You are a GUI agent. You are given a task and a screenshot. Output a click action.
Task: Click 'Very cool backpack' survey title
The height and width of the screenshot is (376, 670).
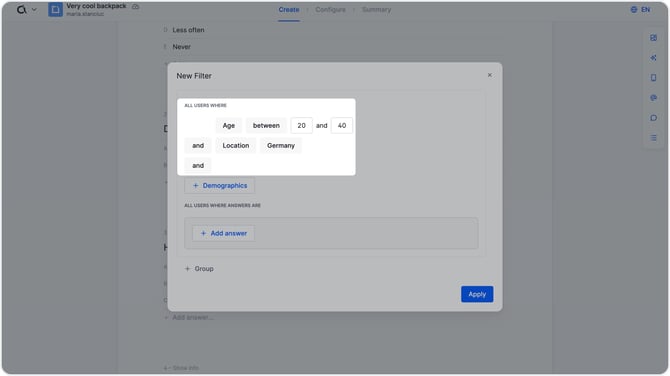point(96,6)
